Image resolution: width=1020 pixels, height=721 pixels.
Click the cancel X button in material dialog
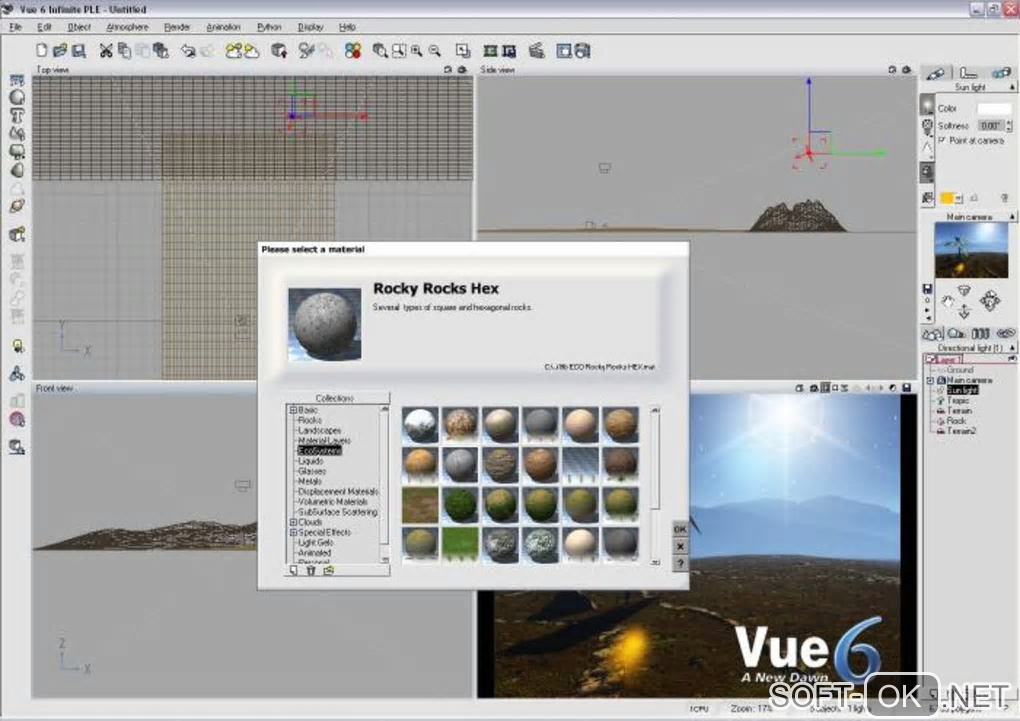click(680, 547)
